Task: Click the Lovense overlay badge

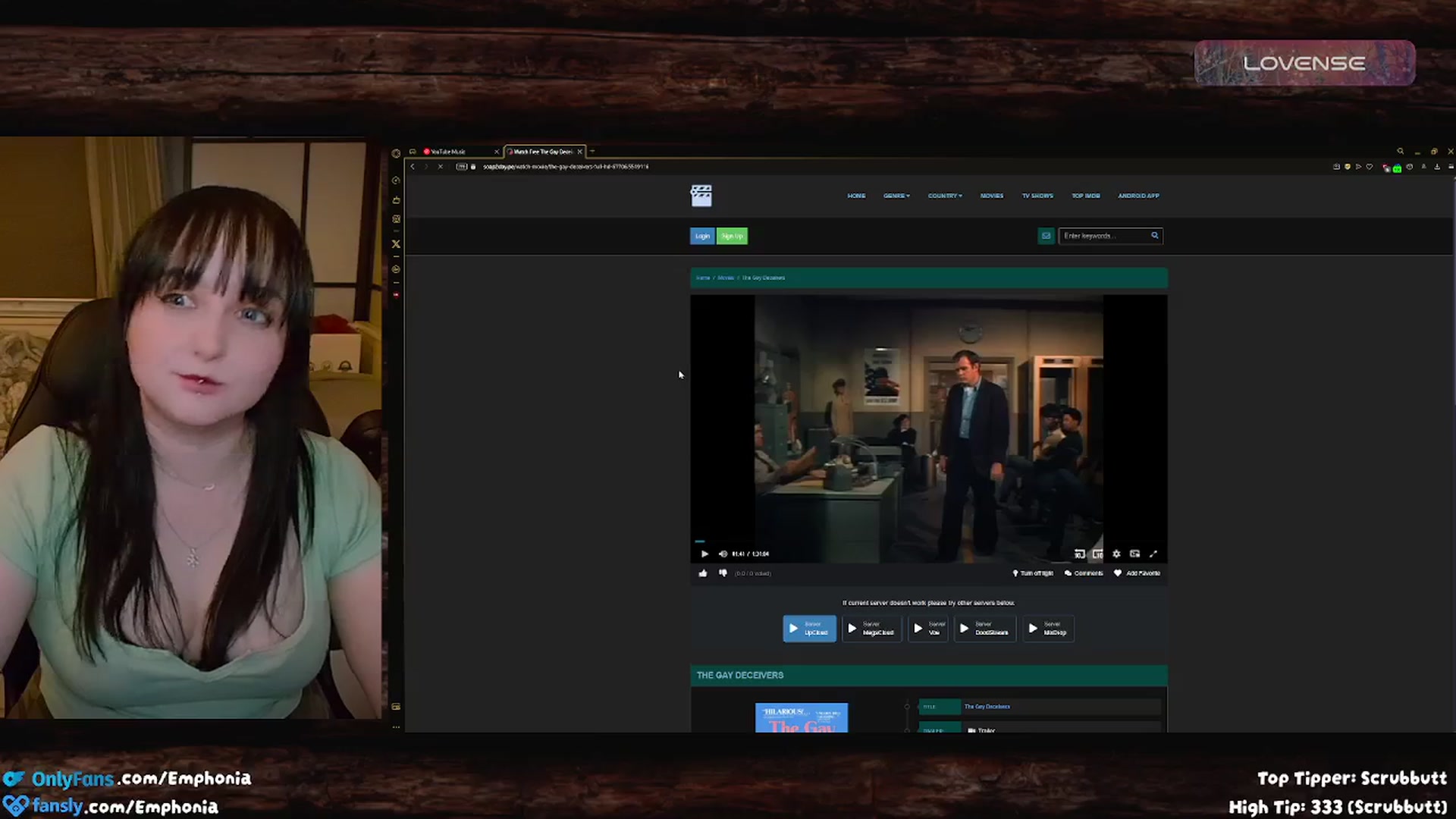Action: pos(1304,63)
